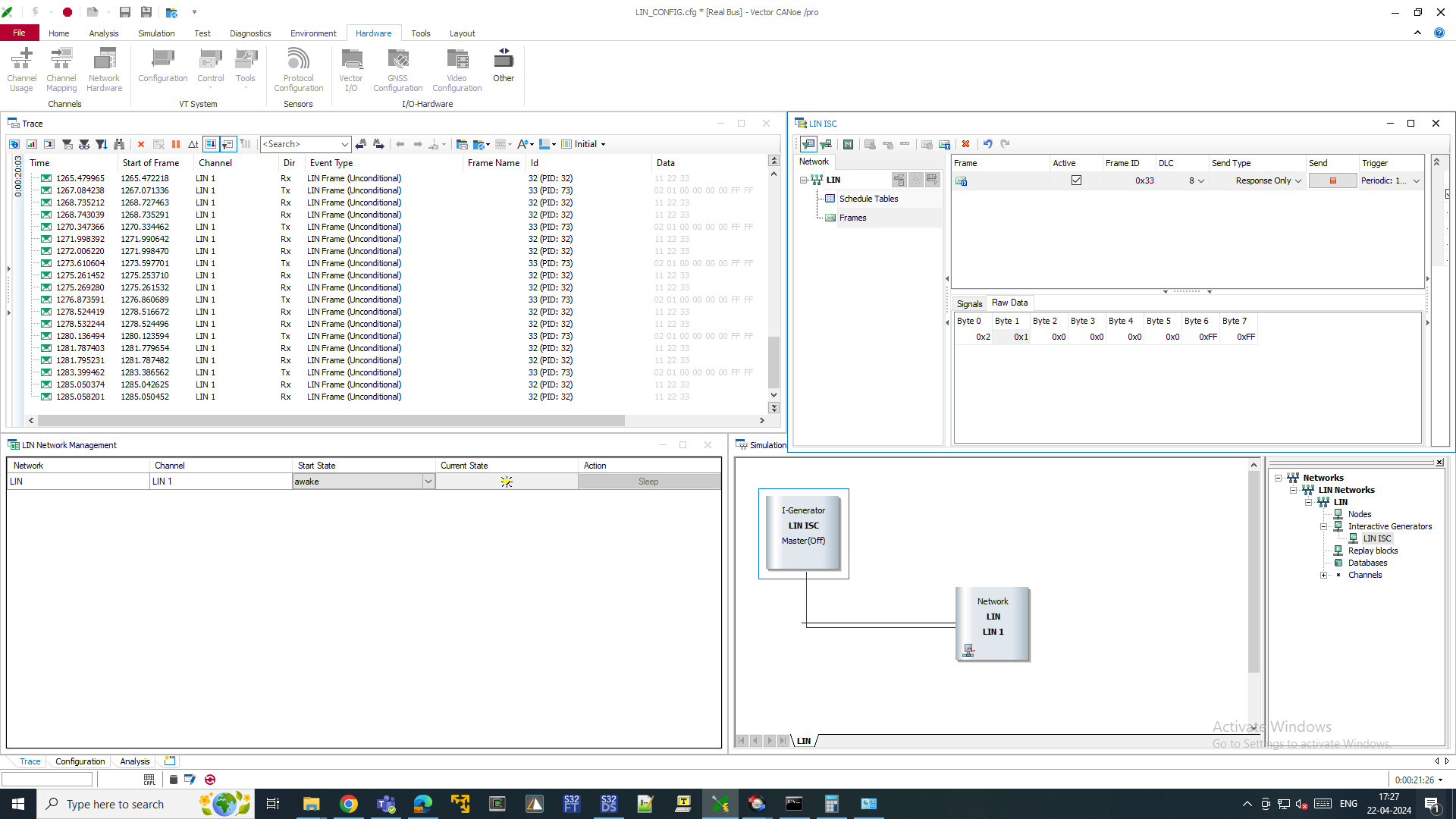
Task: Select Master simulation mode in LIN ISC toolbar
Action: pyautogui.click(x=849, y=144)
